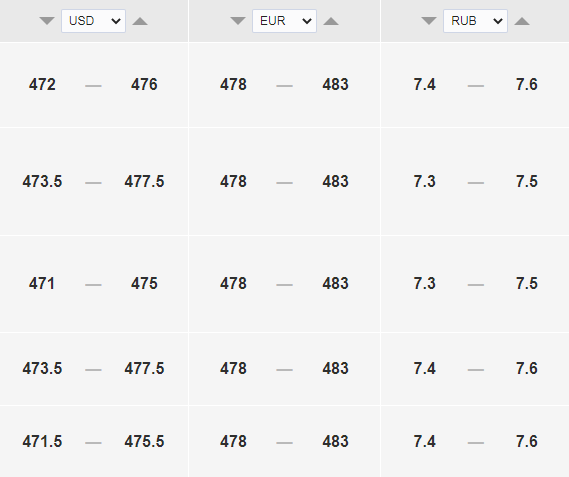Image resolution: width=569 pixels, height=477 pixels.
Task: Click second row 477.5 USD sell rate
Action: 144,182
